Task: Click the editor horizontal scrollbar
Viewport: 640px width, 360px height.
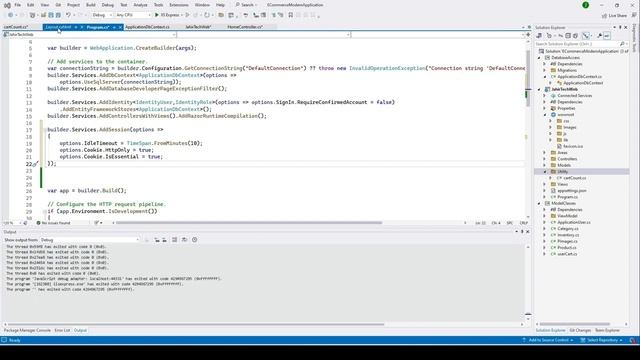Action: [249, 223]
